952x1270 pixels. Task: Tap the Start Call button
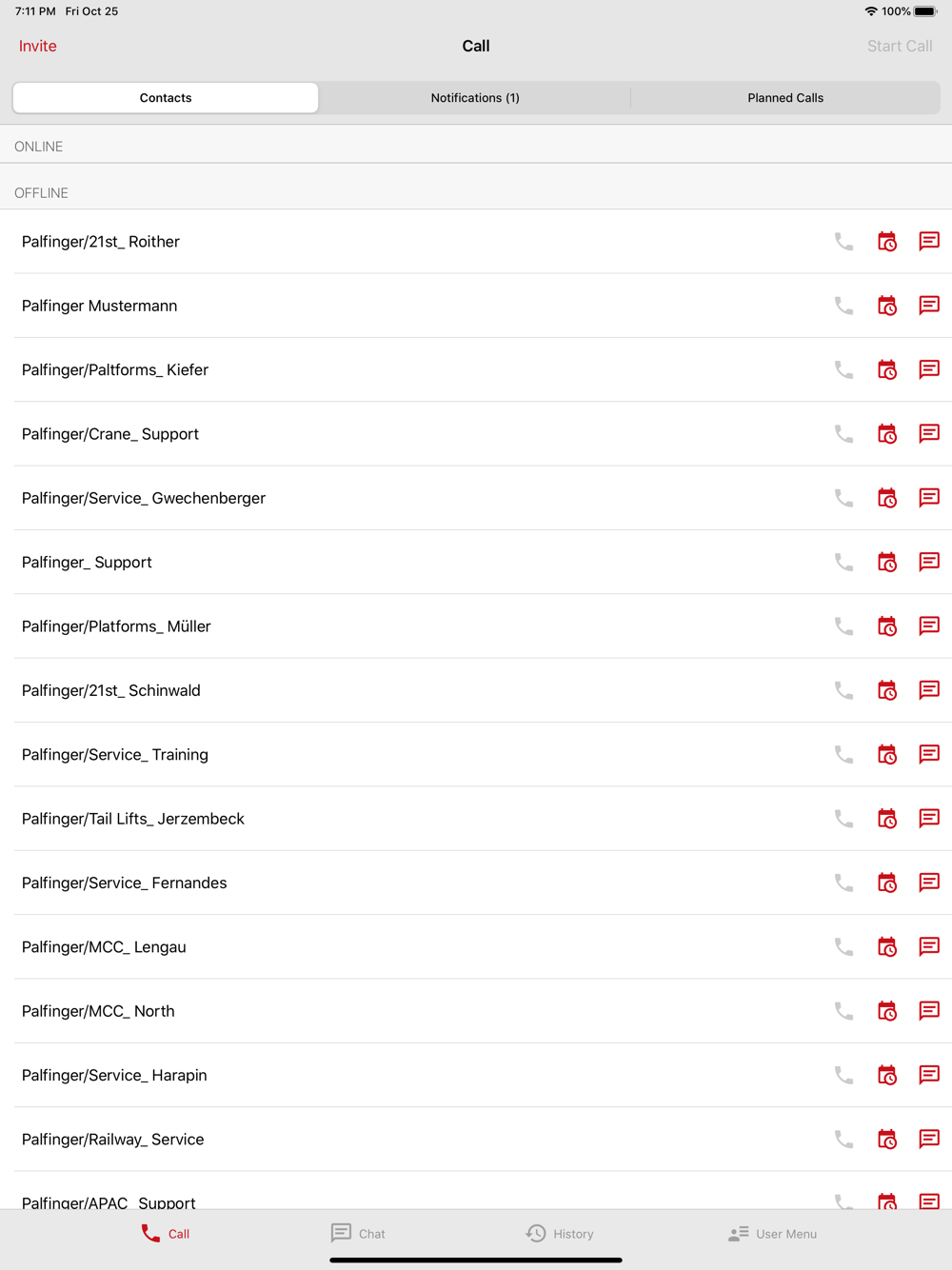(x=900, y=46)
